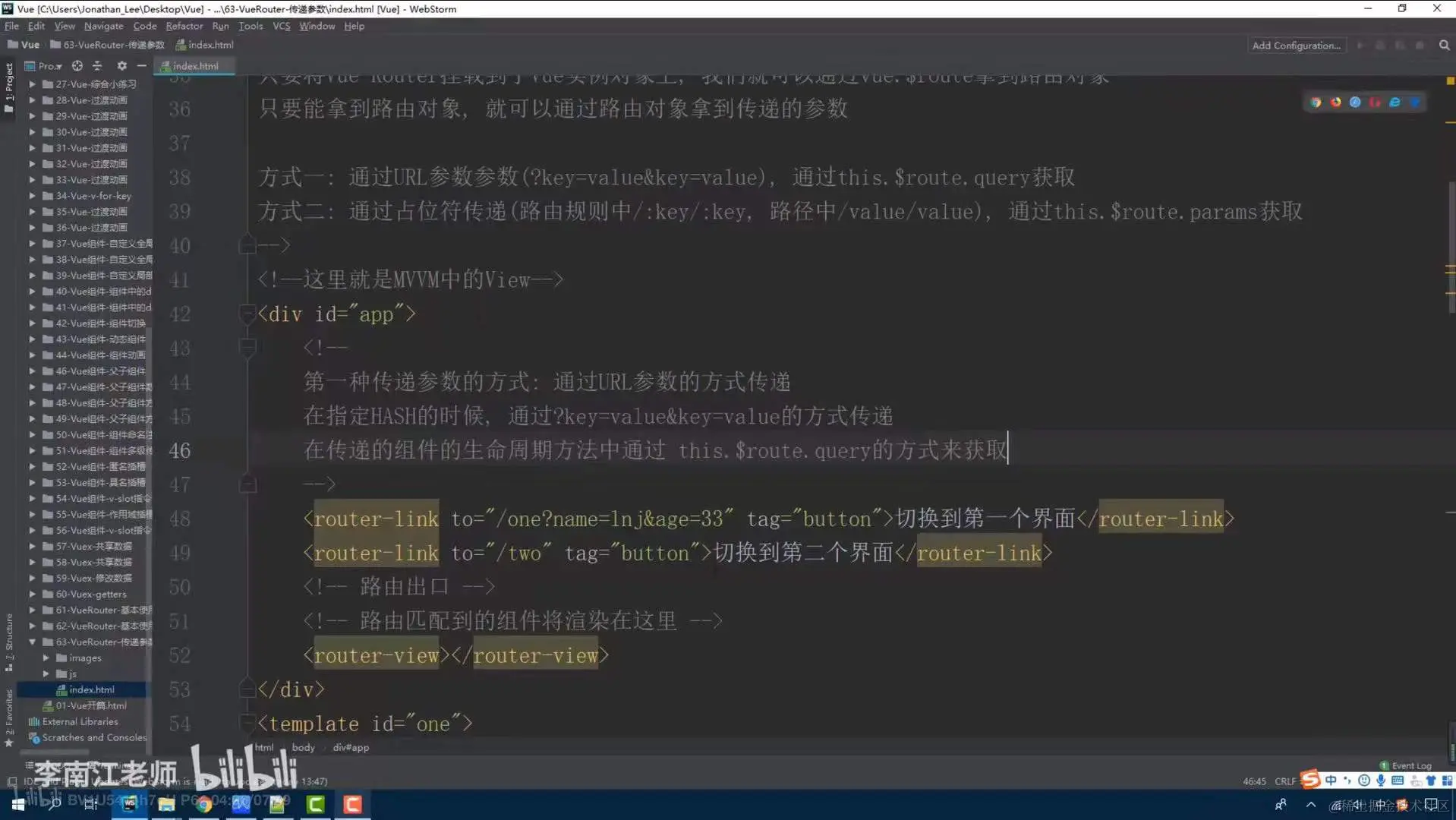This screenshot has width=1456, height=820.
Task: Click the line ending CRLF indicator
Action: click(x=1284, y=781)
